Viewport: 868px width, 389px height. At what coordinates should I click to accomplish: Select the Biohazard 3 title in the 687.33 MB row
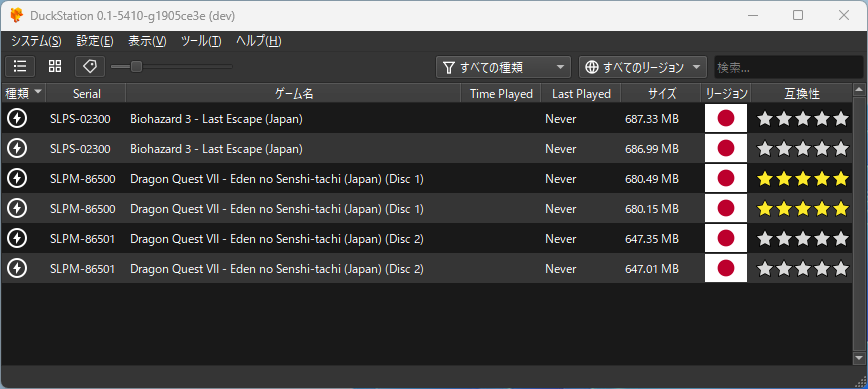pyautogui.click(x=216, y=118)
